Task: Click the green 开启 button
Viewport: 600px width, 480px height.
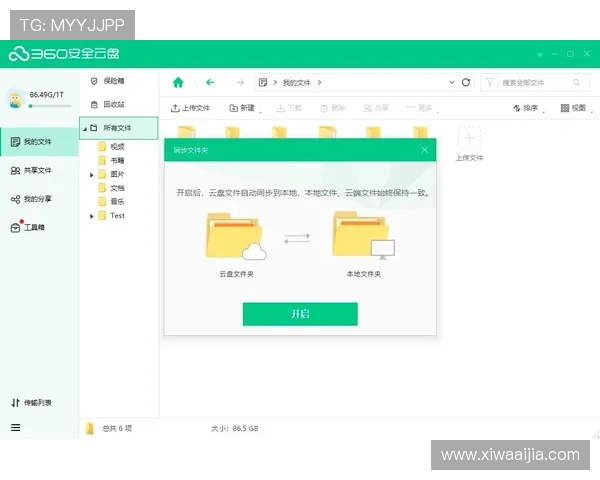Action: [300, 314]
